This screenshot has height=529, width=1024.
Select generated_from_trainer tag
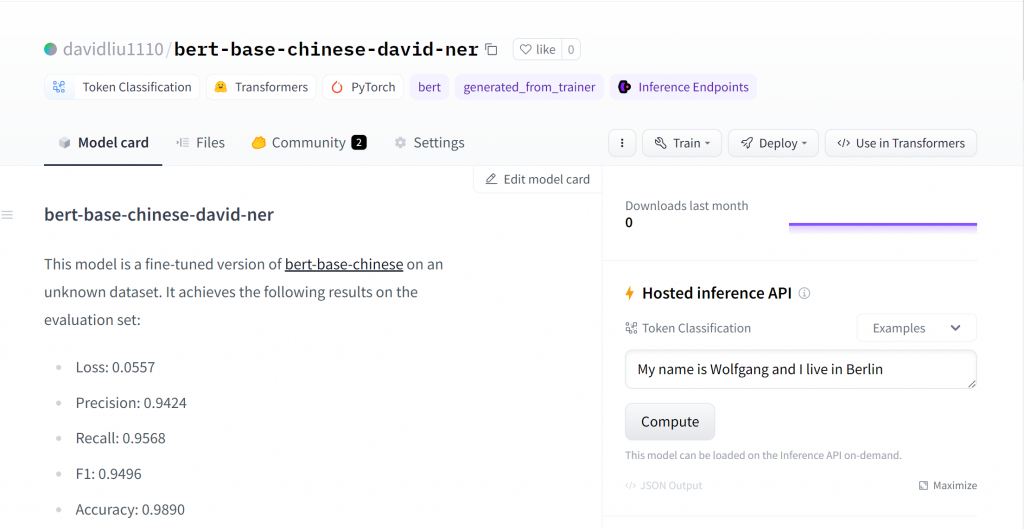529,87
